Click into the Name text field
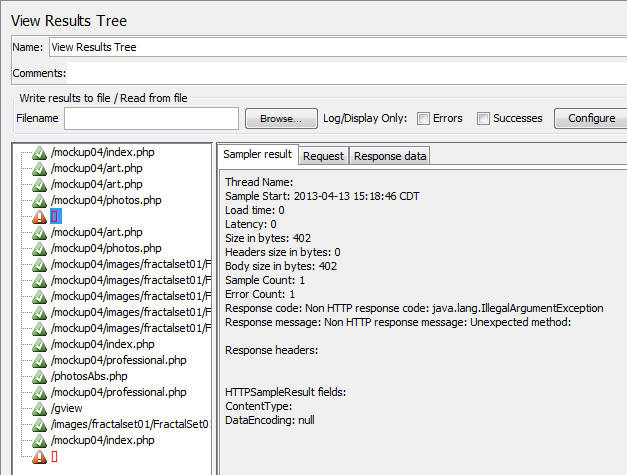 (x=336, y=47)
